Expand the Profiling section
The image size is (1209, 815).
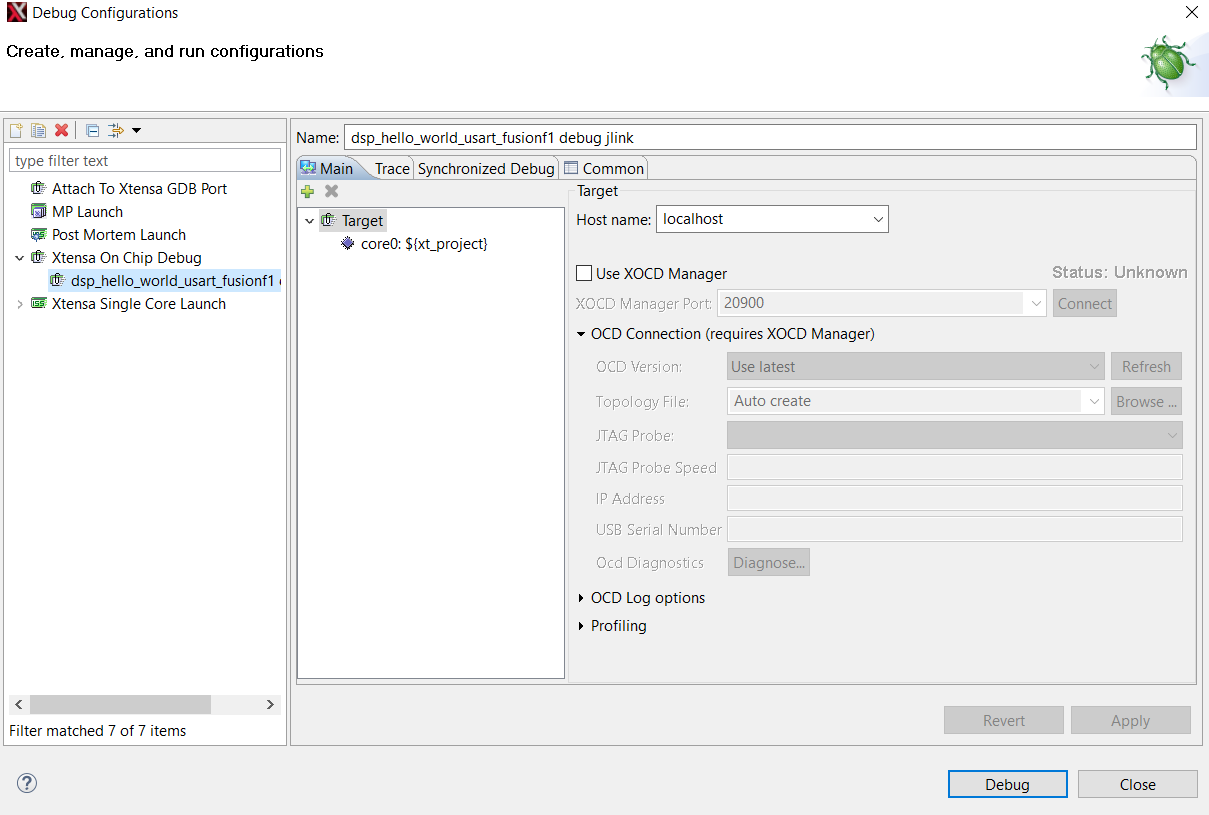pyautogui.click(x=582, y=626)
